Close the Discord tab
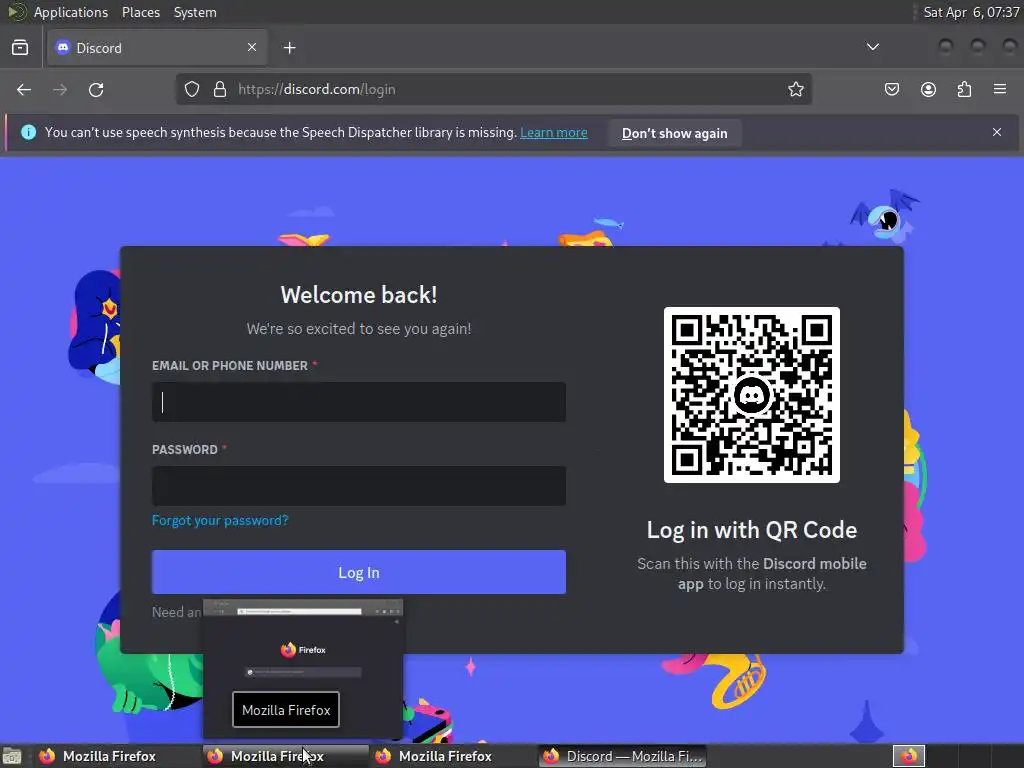The height and width of the screenshot is (768, 1024). click(x=252, y=47)
